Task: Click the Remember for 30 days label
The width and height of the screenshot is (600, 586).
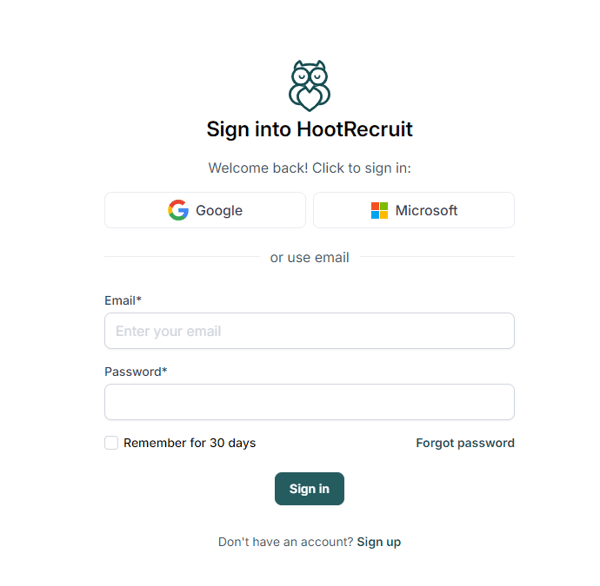Action: (189, 443)
